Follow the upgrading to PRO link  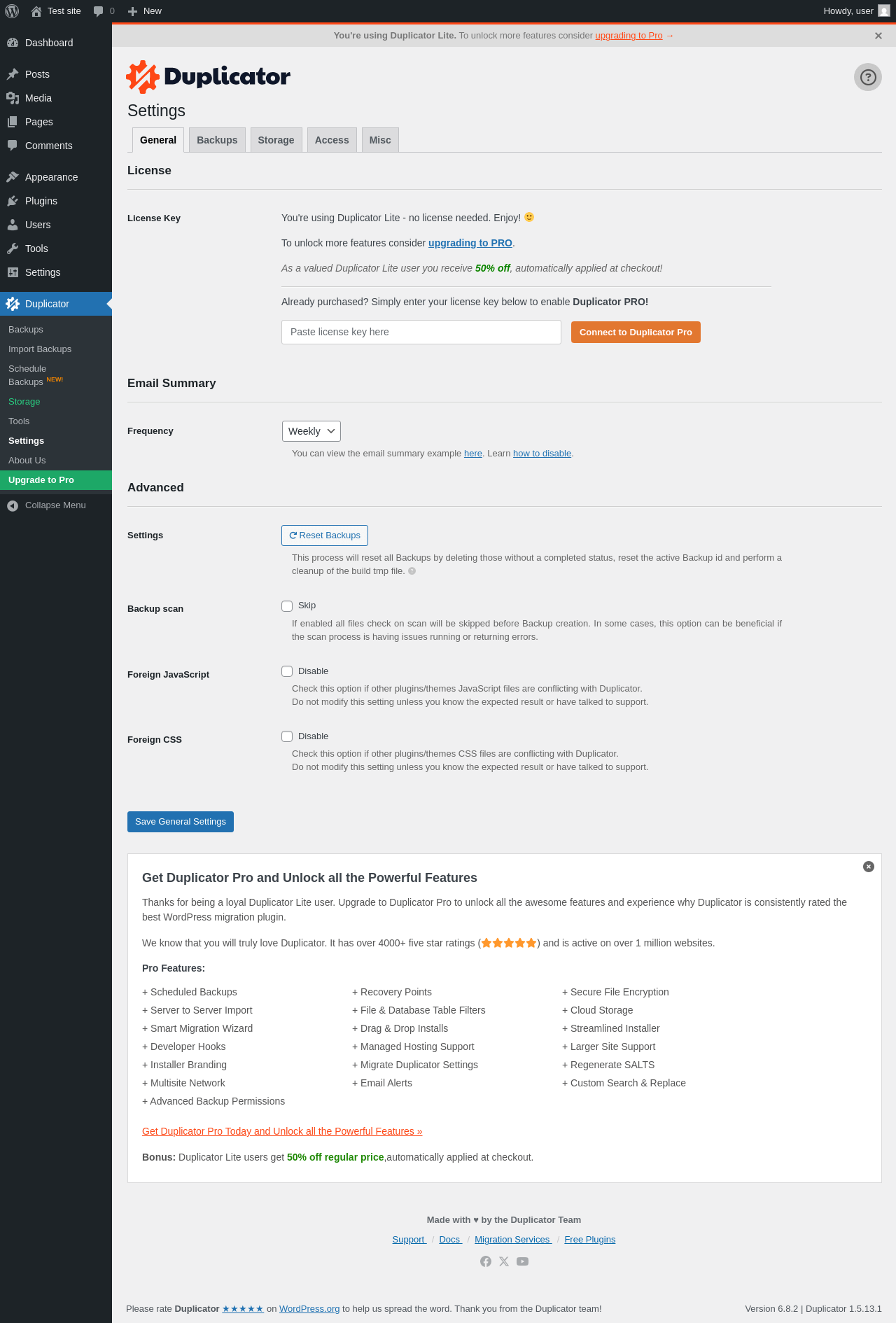(x=470, y=243)
